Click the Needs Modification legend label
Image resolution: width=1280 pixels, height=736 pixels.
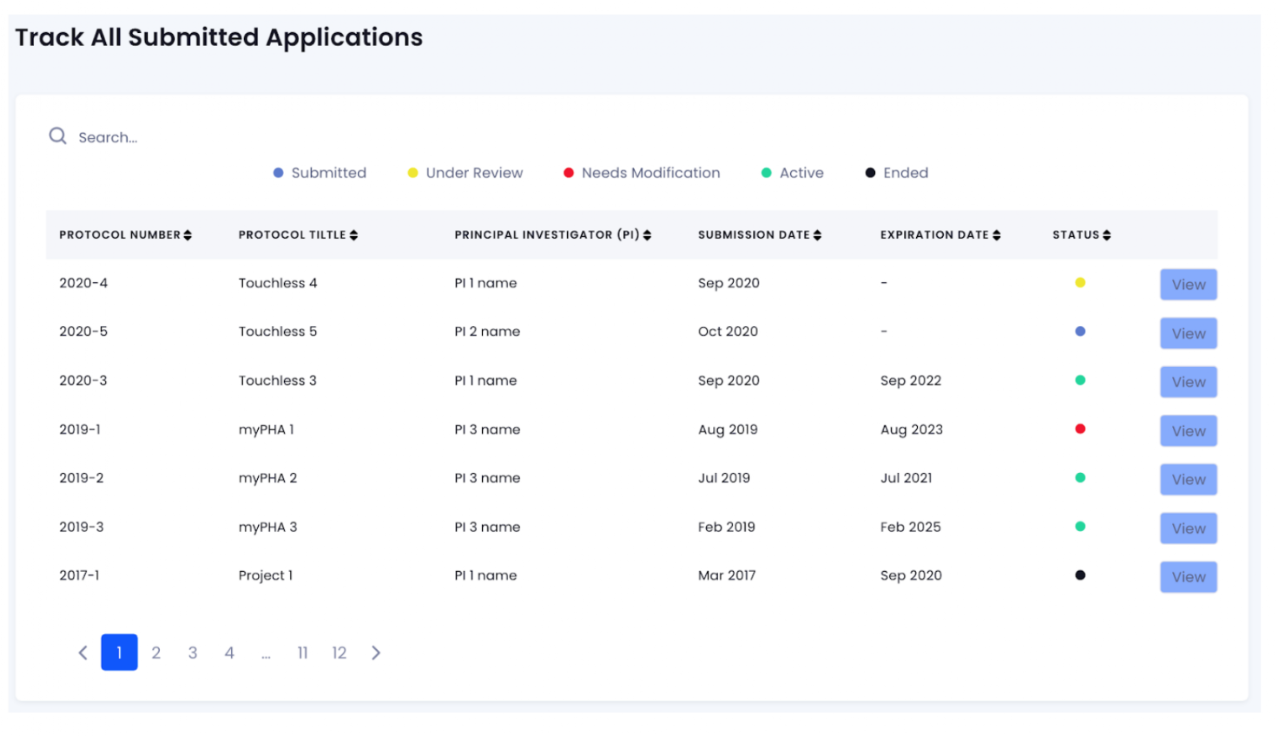(x=651, y=173)
